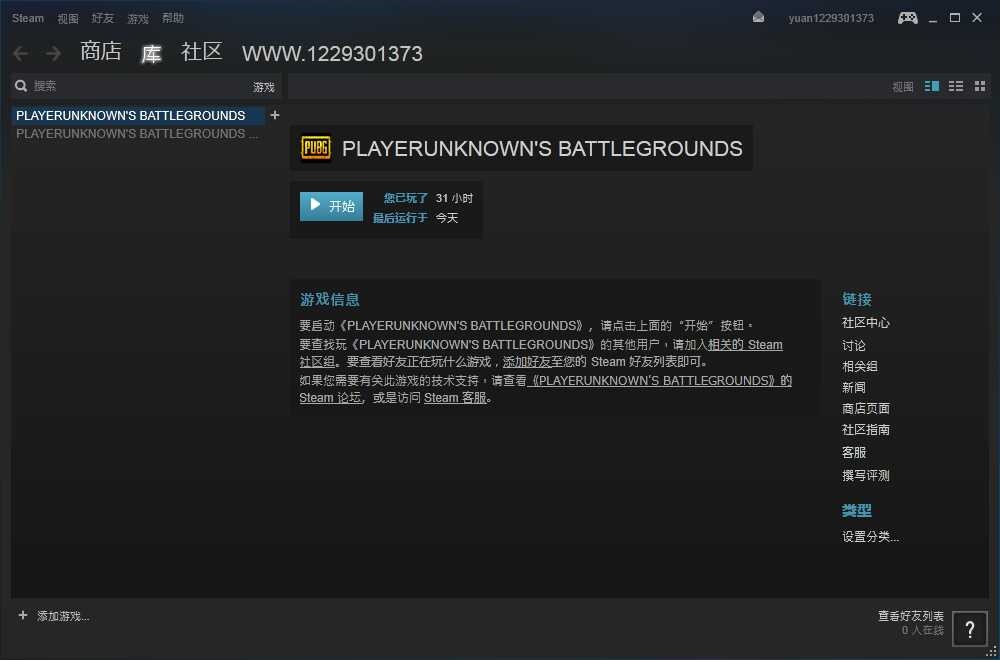Image resolution: width=1000 pixels, height=660 pixels.
Task: Open the 帮助 menu
Action: (x=173, y=18)
